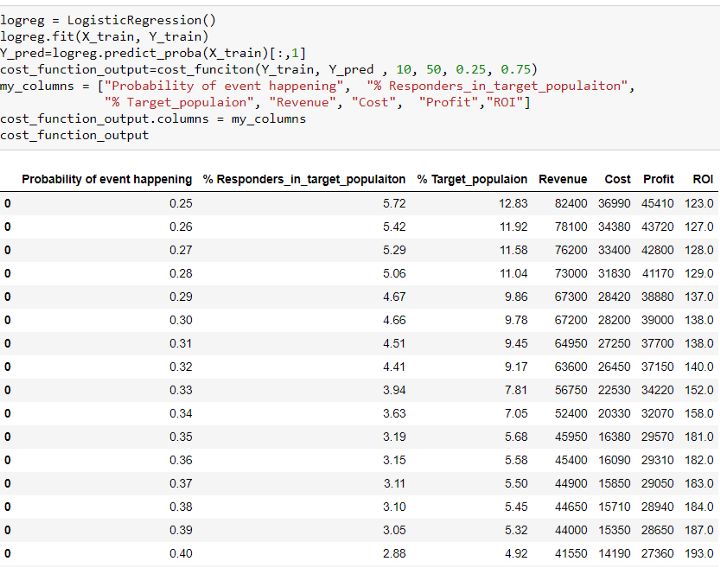The image size is (720, 567).
Task: Click cost value 15850
Action: 614,483
